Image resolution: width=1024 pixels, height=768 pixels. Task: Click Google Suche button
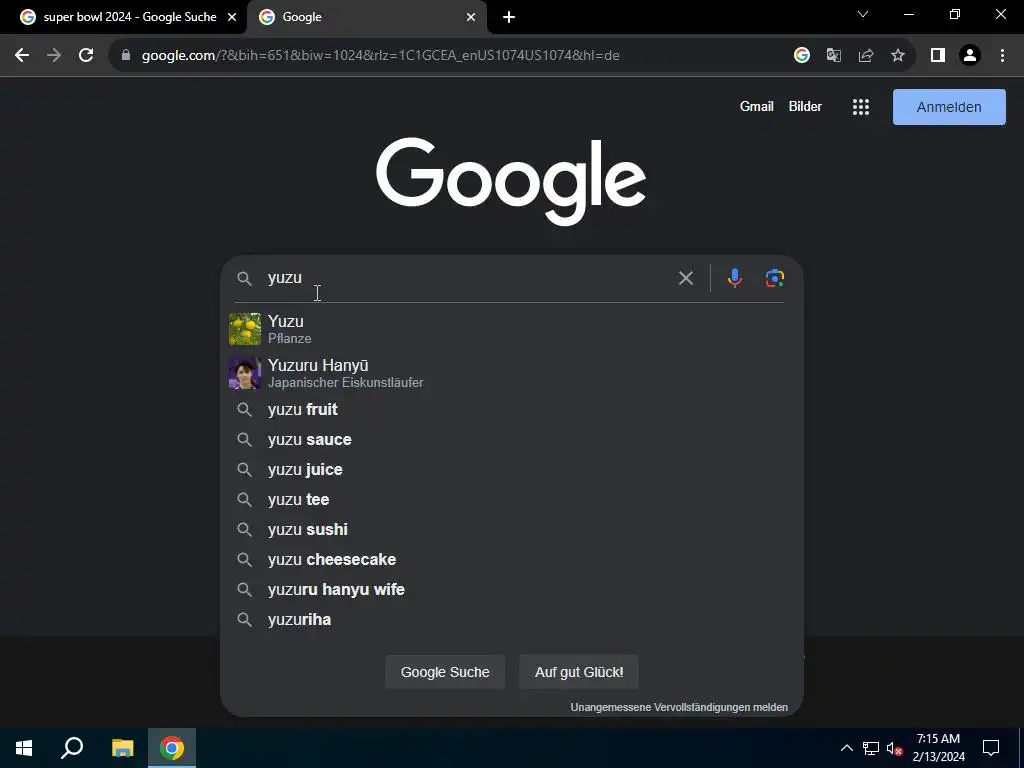[x=445, y=672]
